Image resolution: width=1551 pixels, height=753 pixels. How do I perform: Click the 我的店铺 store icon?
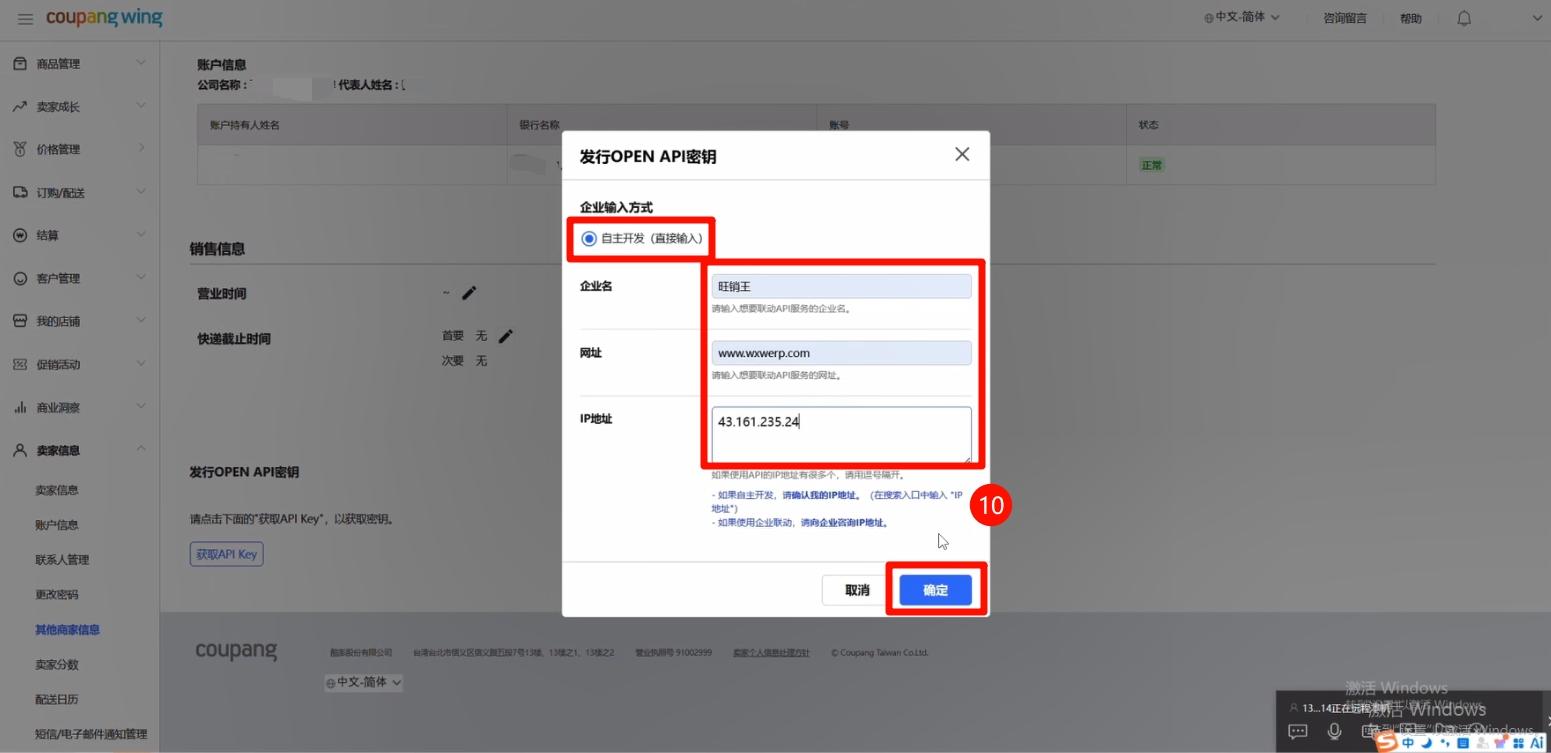point(19,321)
